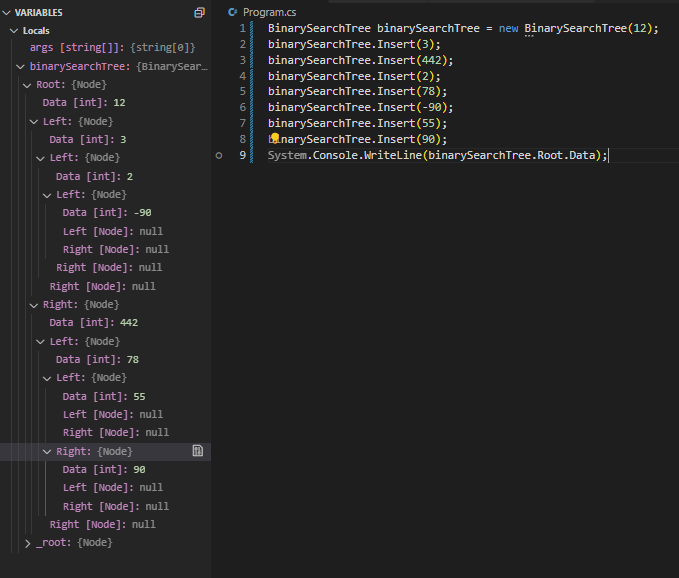Click the view binary data icon on highlighted Right row
This screenshot has width=679, height=578.
tap(197, 452)
